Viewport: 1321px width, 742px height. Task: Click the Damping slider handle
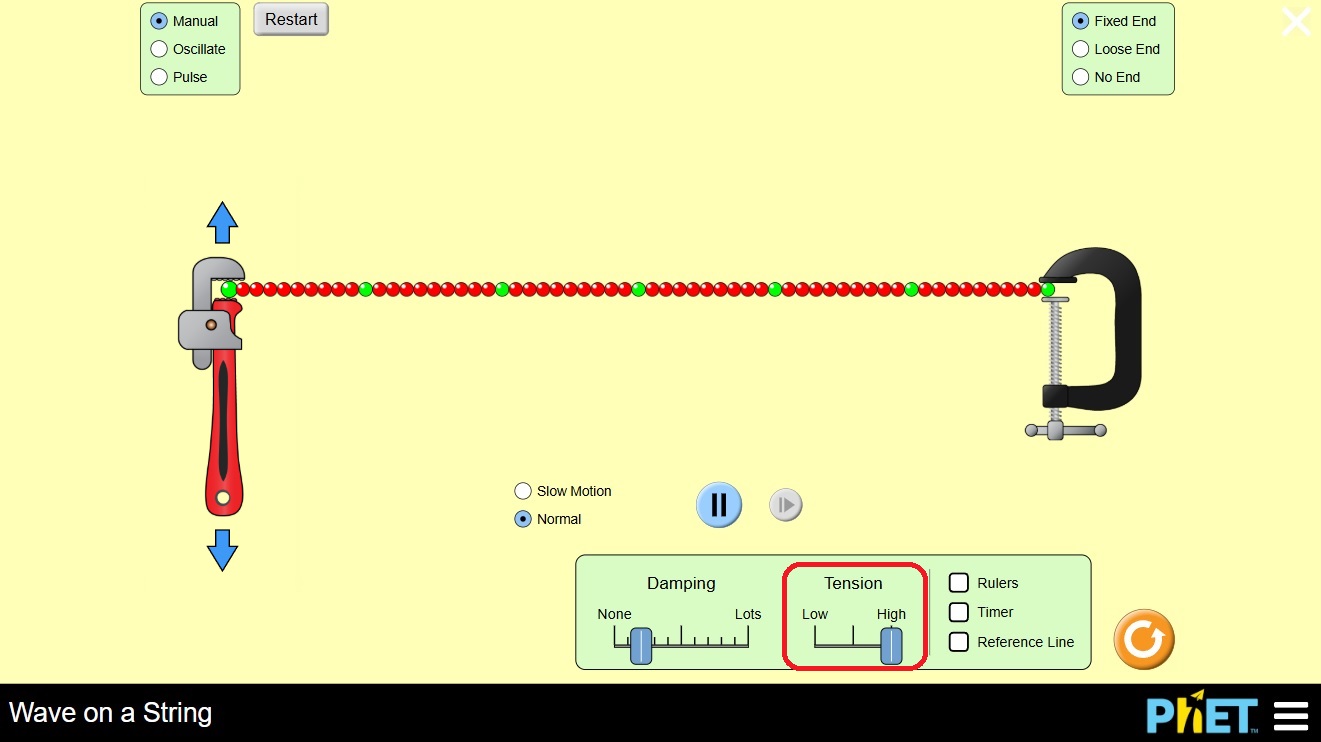pyautogui.click(x=641, y=646)
